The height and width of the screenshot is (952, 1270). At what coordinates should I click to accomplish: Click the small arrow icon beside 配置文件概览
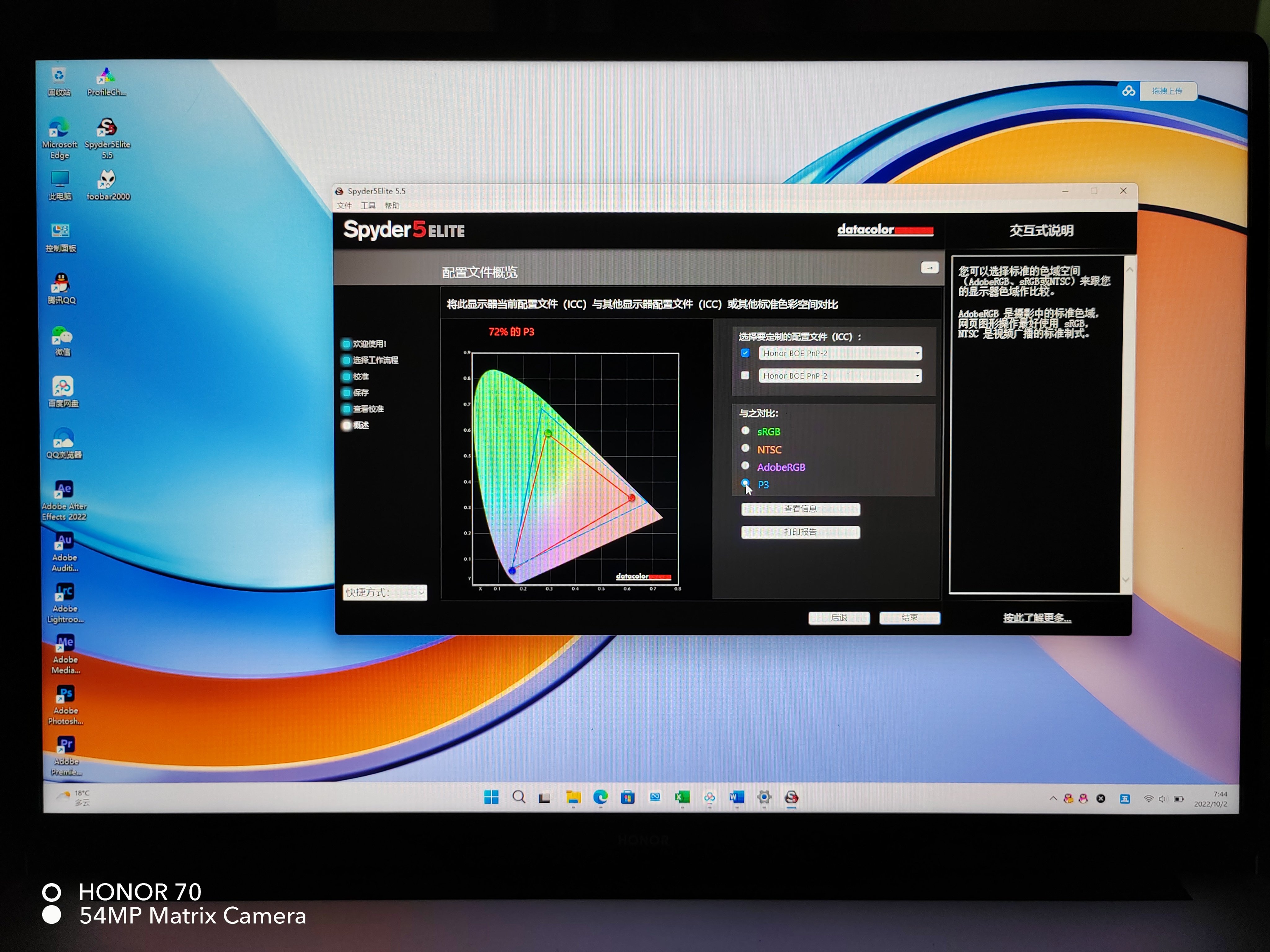pyautogui.click(x=930, y=268)
